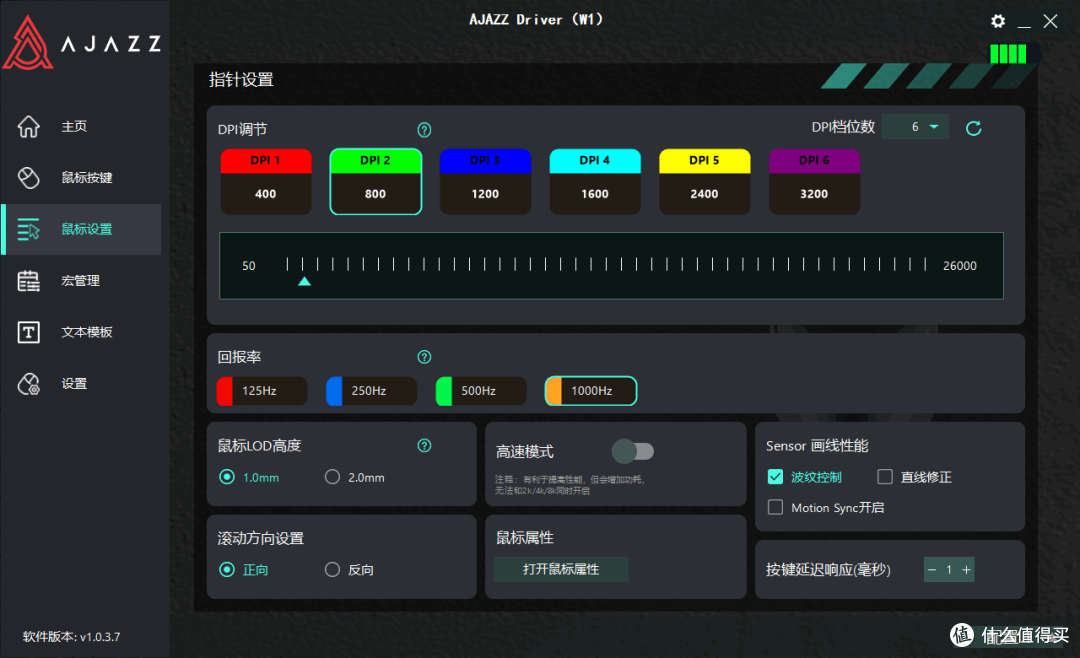Open help icon beside 回报率
The image size is (1080, 658).
424,357
